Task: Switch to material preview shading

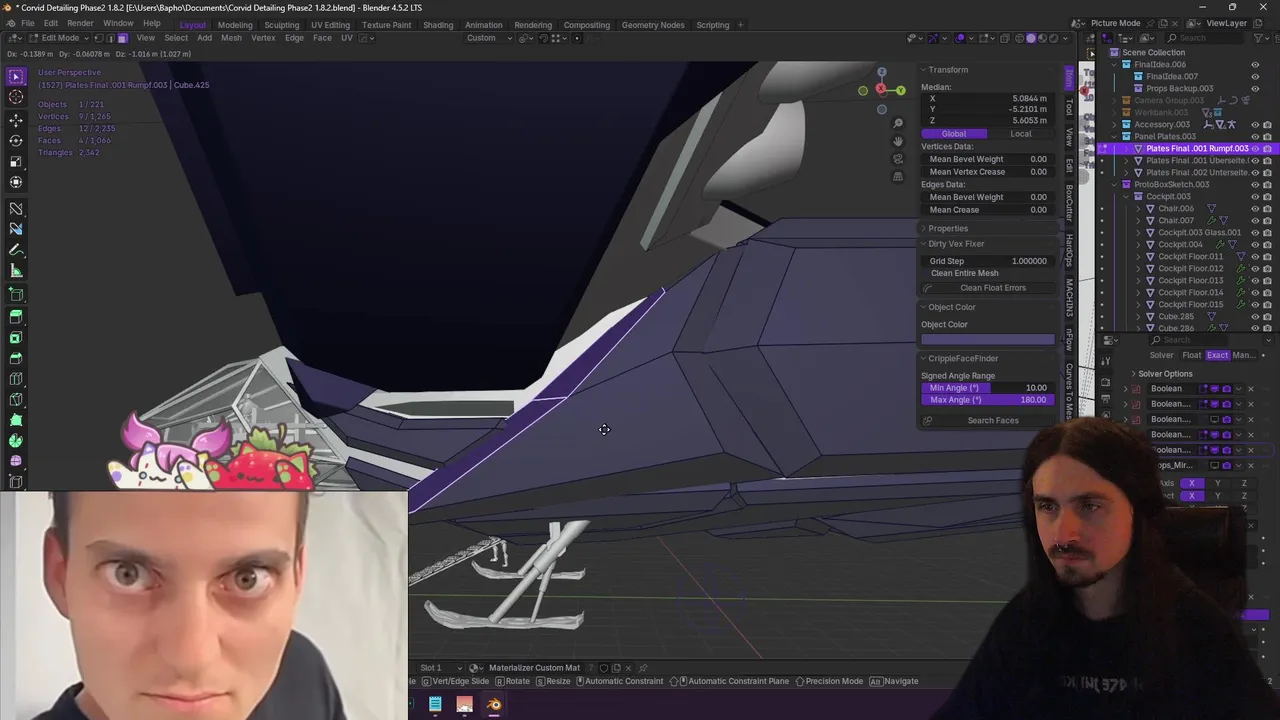Action: click(1042, 38)
